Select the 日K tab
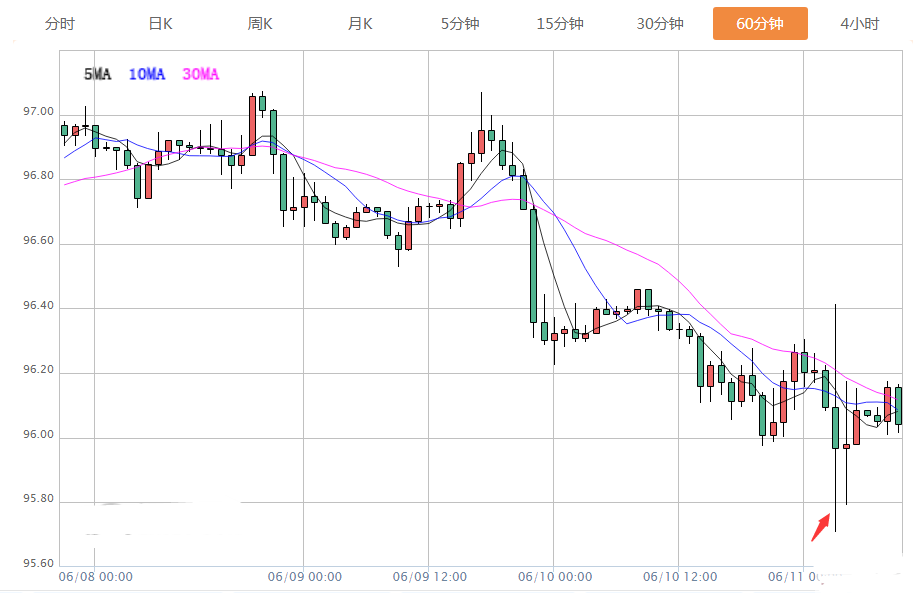 pyautogui.click(x=160, y=24)
